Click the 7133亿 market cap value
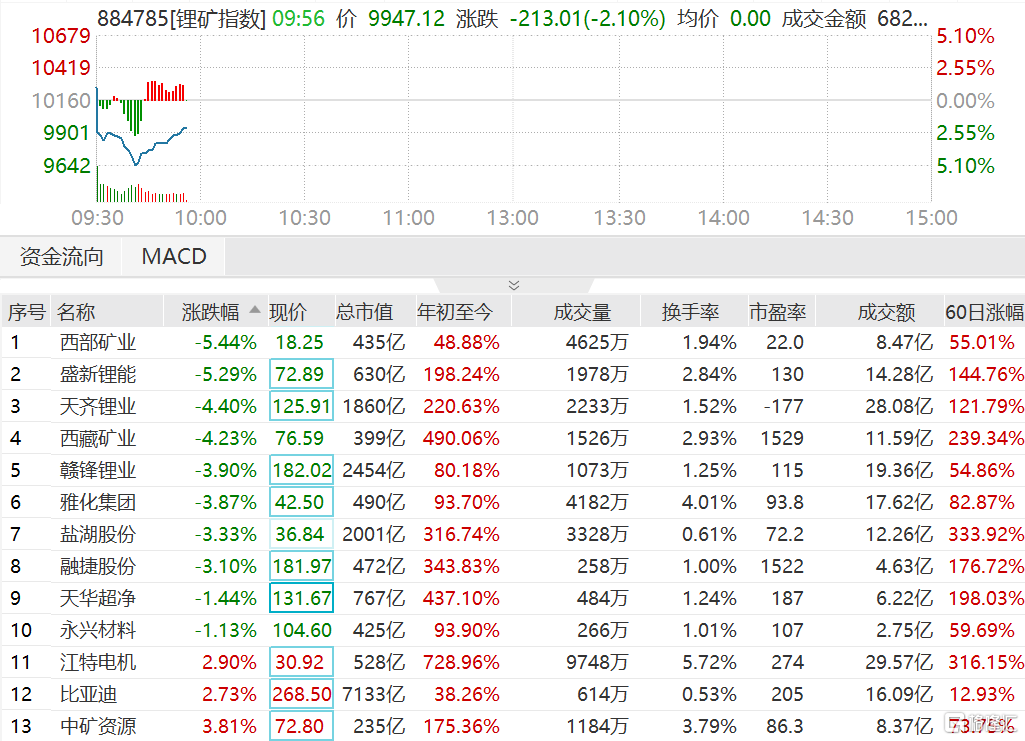Viewport: 1025px width, 741px height. coord(374,695)
